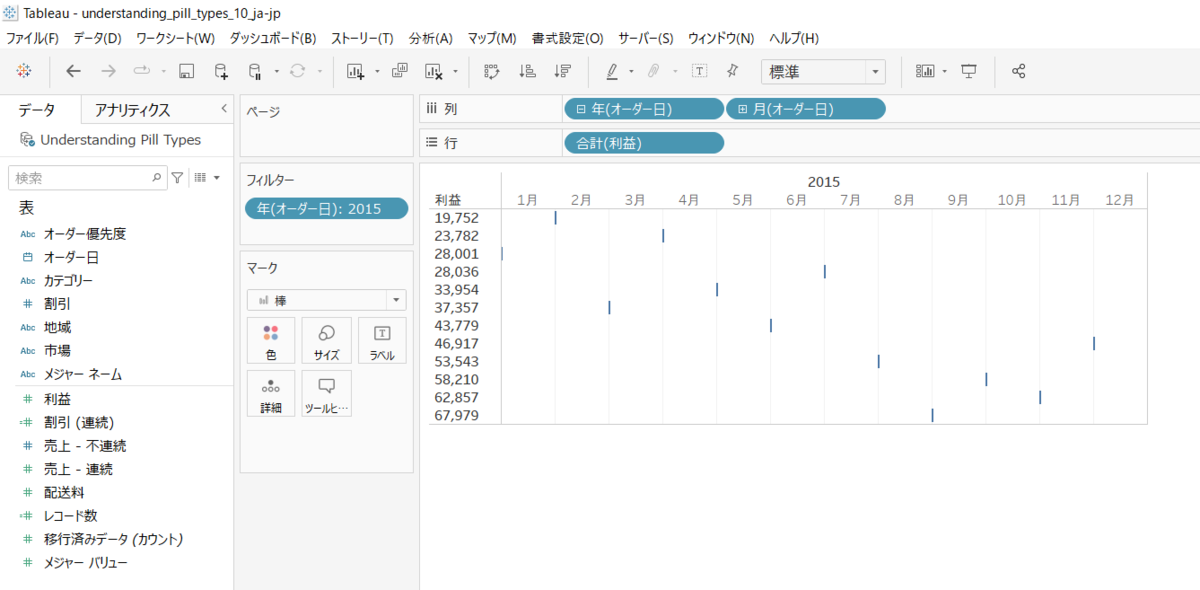Select the Swap Rows and Columns icon

tap(492, 71)
